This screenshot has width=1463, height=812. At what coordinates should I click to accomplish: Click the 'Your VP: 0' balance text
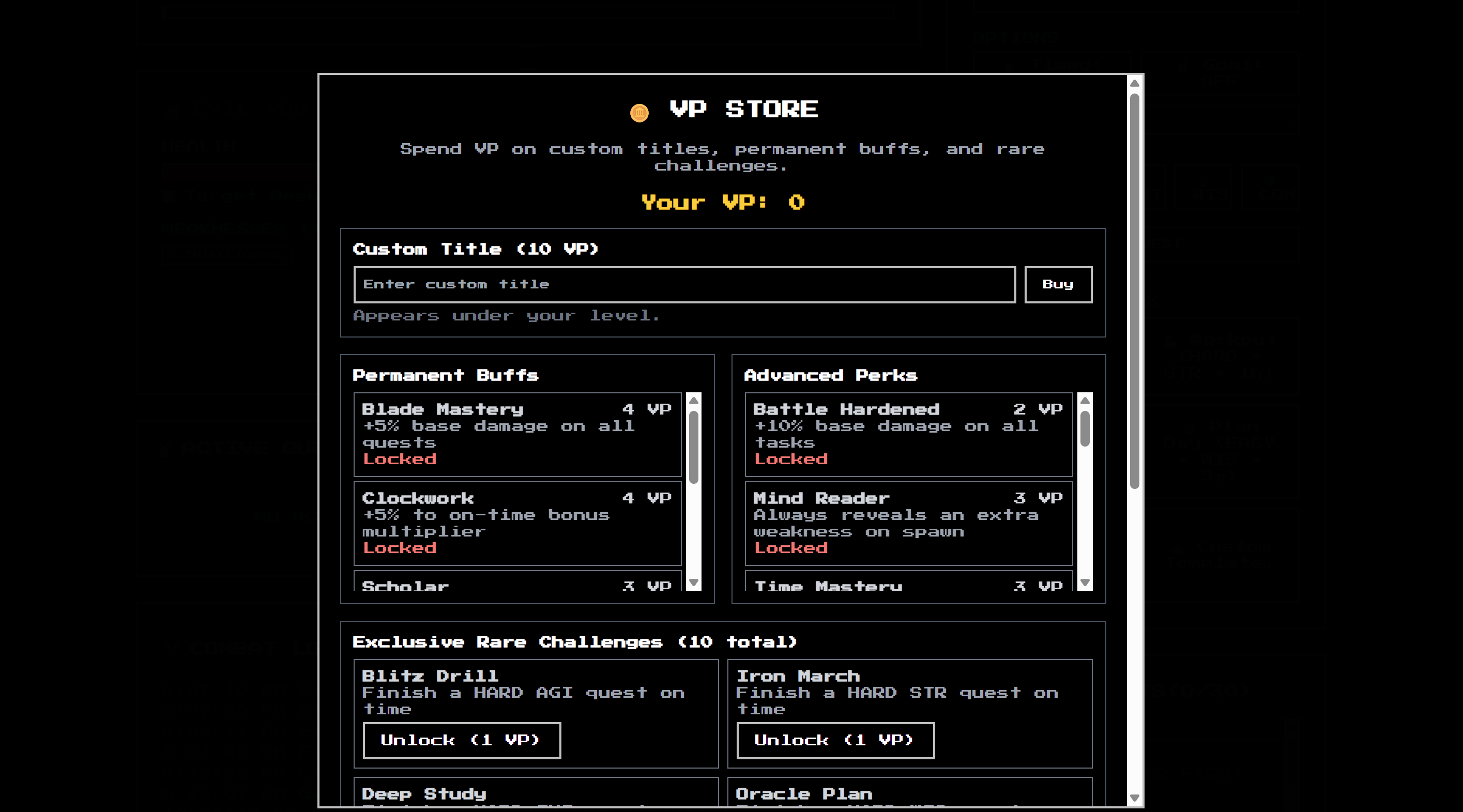tap(723, 202)
